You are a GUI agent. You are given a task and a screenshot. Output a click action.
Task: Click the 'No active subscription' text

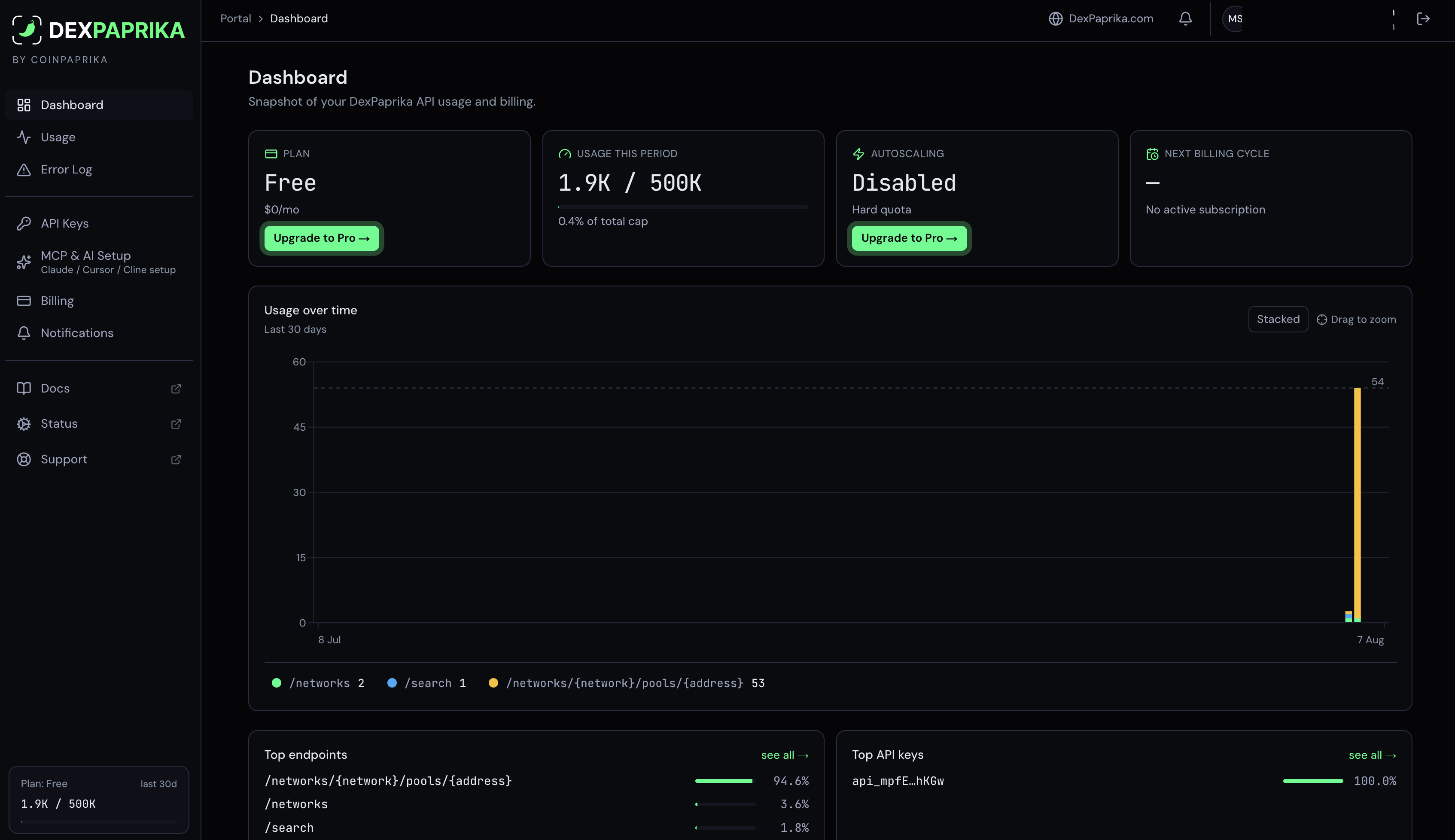pos(1205,210)
